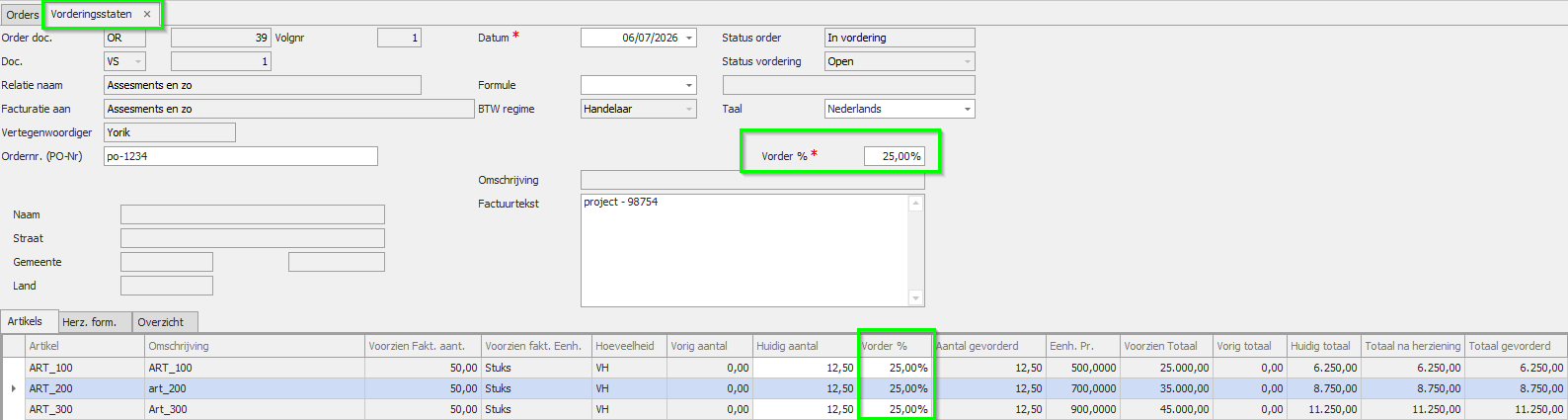Sort by Artikel column header

click(x=85, y=346)
